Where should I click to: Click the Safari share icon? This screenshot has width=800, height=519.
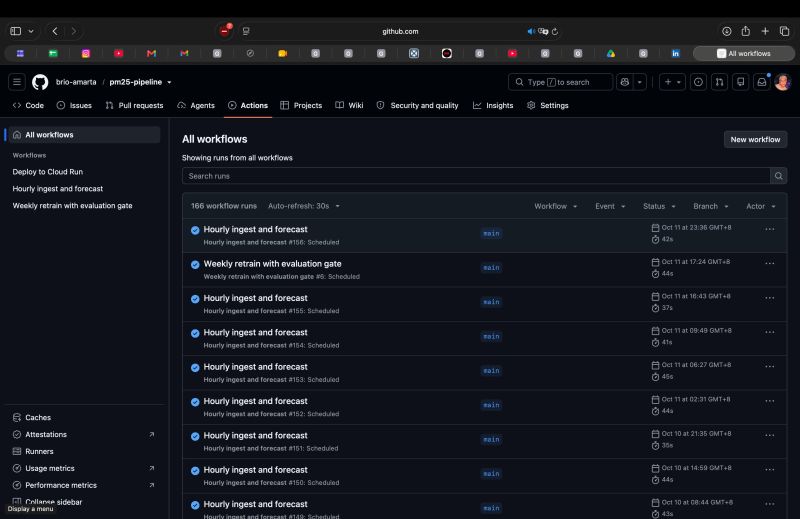tap(745, 31)
